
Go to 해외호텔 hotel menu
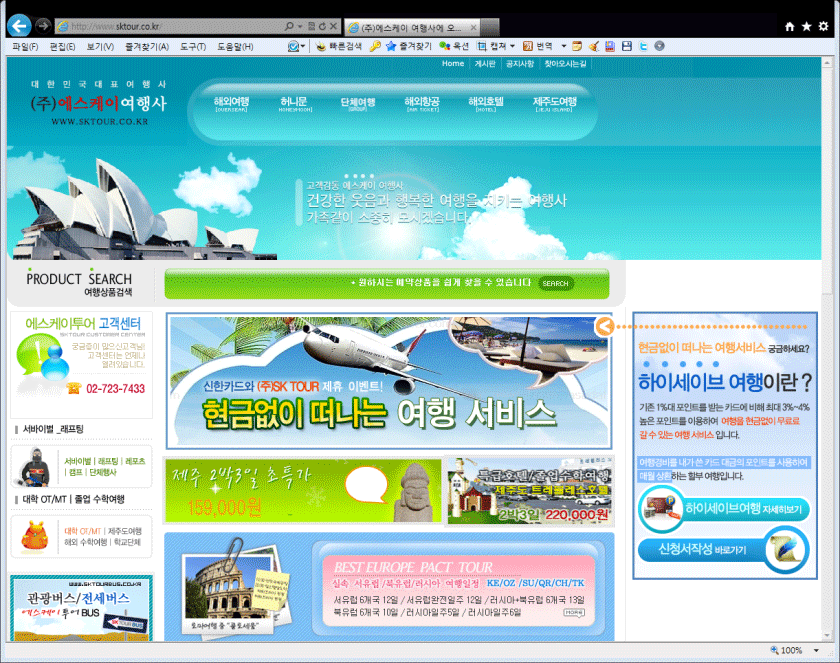486,103
